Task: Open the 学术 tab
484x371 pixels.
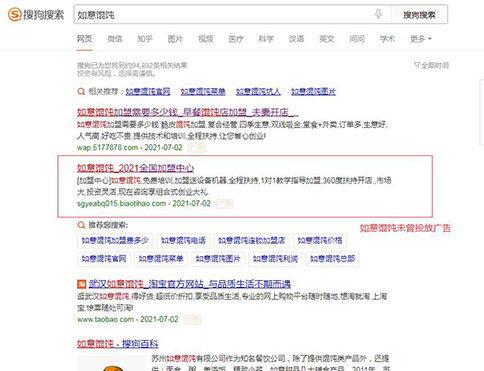Action: [387, 39]
